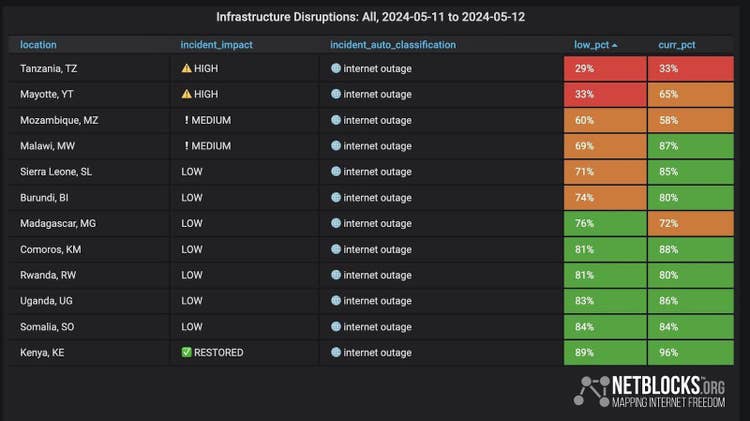Click Tanzania's red 29% low_pct cell
Screen dimensions: 750x421
(605, 68)
